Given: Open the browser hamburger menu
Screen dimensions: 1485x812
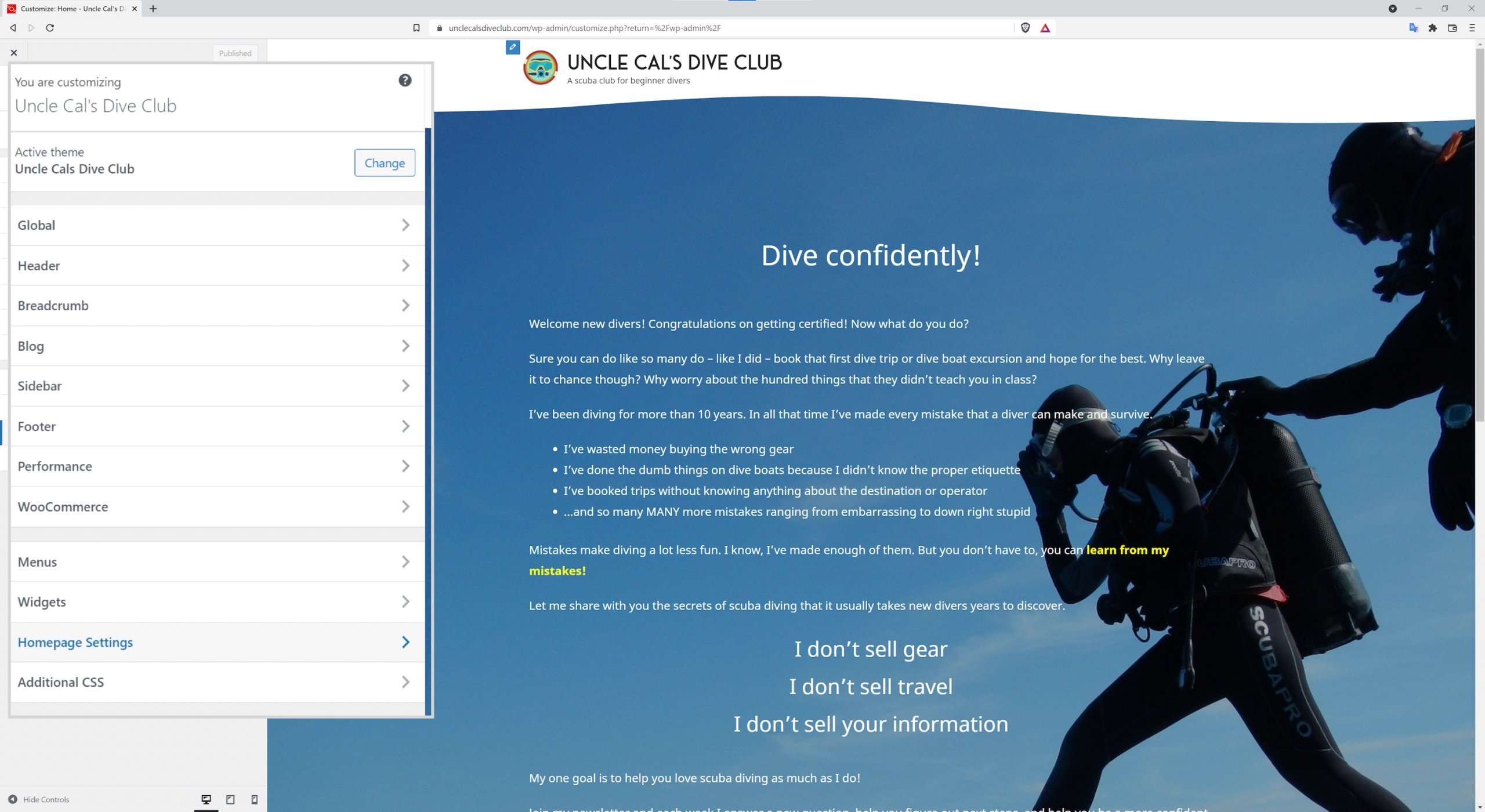Looking at the screenshot, I should pos(1472,28).
